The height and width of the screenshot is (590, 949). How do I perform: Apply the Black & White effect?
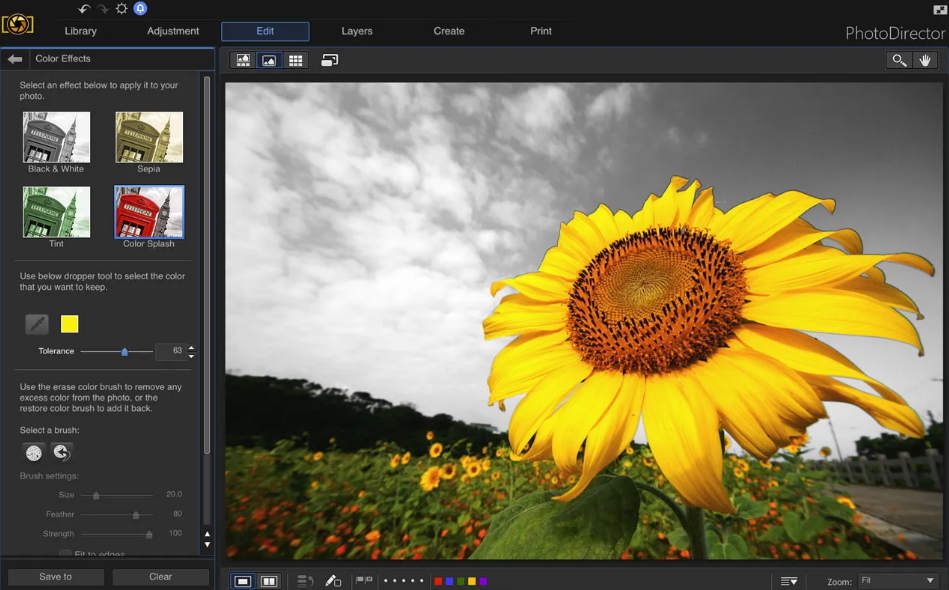click(56, 137)
